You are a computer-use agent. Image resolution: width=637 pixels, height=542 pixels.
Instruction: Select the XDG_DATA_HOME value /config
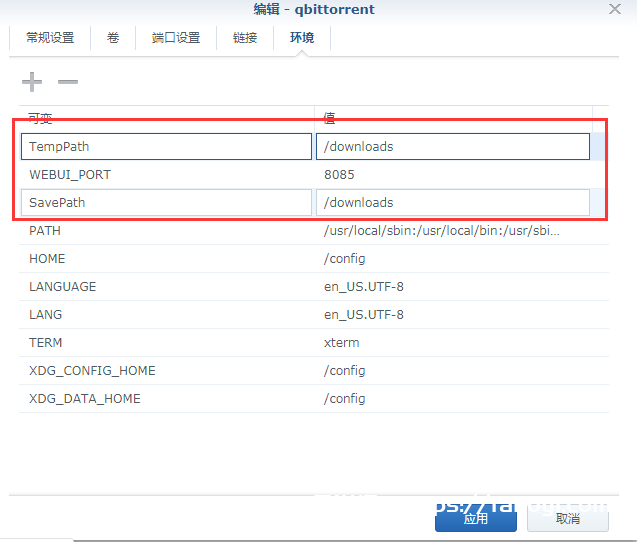point(344,399)
